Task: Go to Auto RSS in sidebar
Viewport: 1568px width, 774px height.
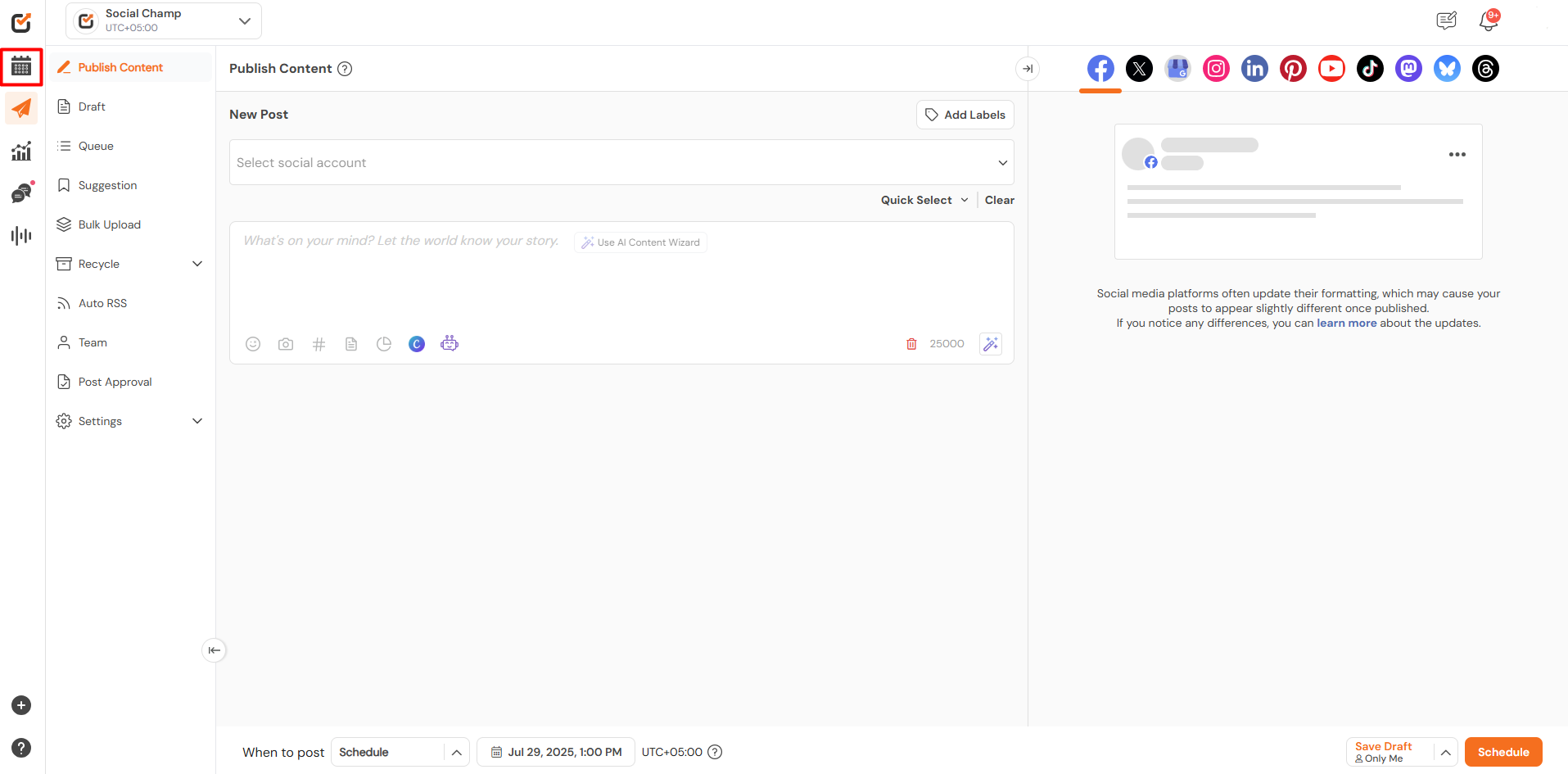Action: click(130, 303)
